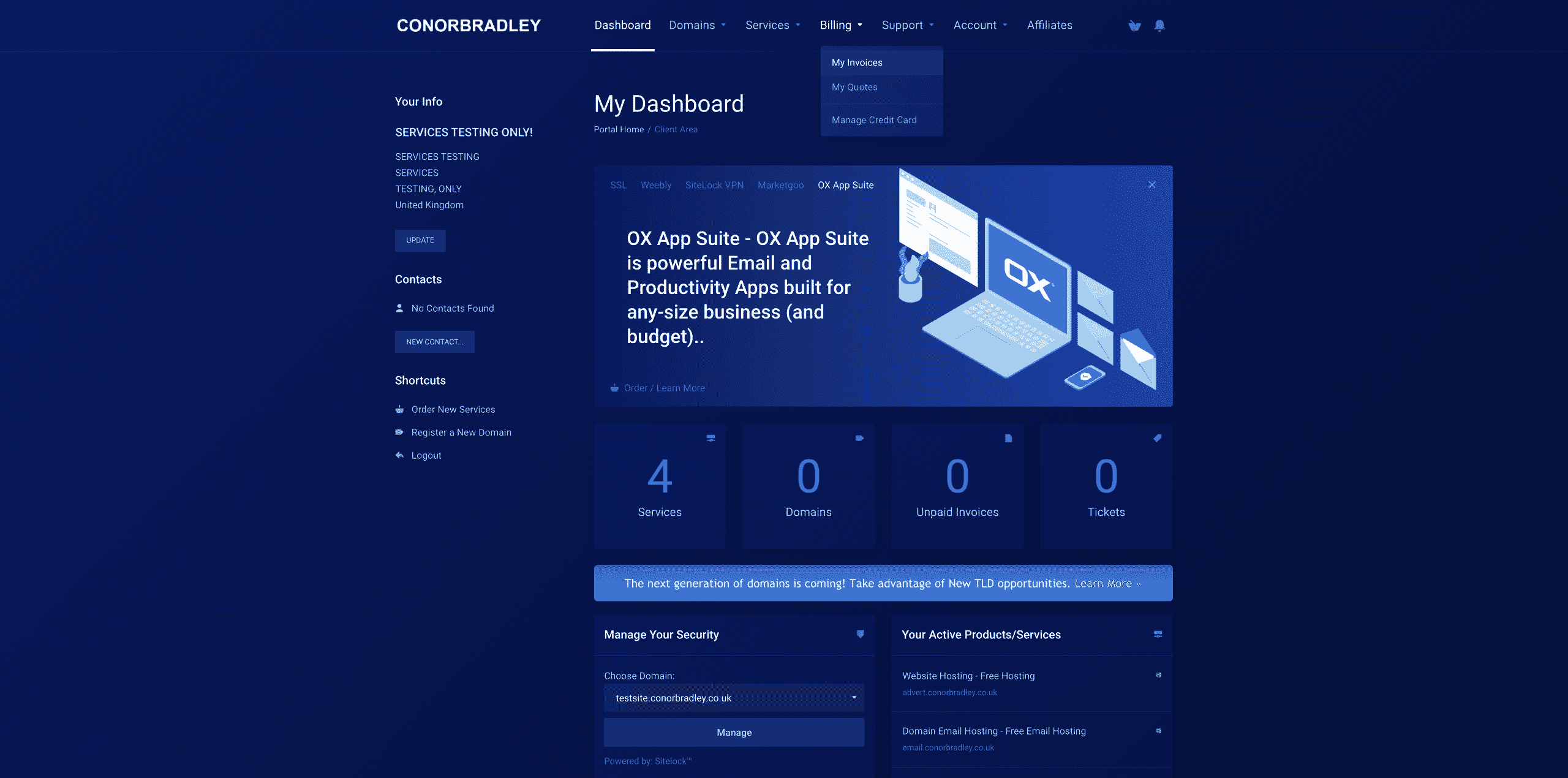Switch to the SiteLock VPN promo tab
This screenshot has width=1568, height=778.
click(x=714, y=185)
